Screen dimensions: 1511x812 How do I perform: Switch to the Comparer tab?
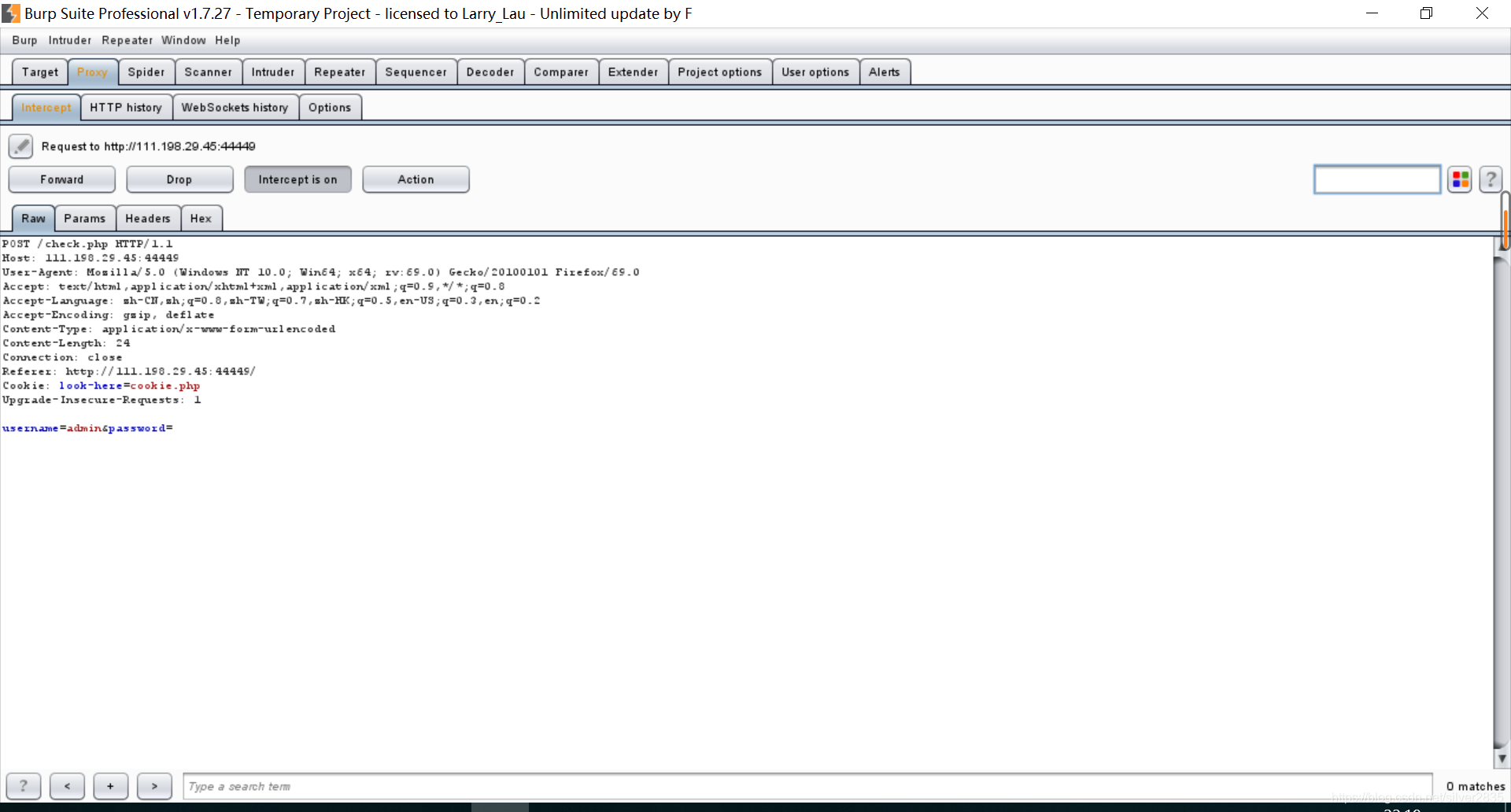coord(561,72)
